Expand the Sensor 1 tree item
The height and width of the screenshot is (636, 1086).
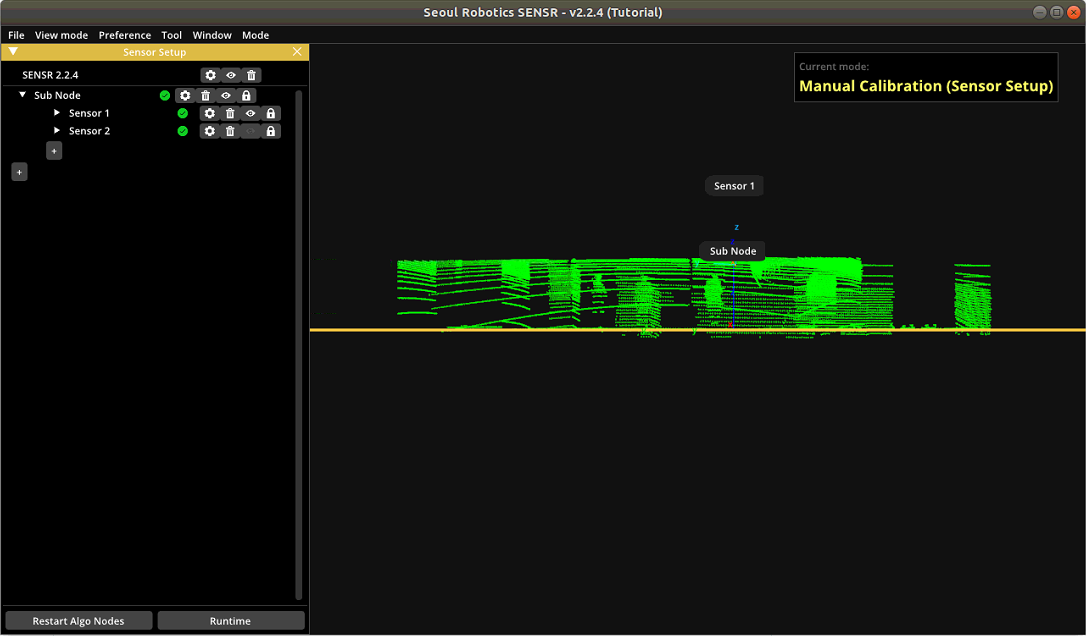point(57,113)
